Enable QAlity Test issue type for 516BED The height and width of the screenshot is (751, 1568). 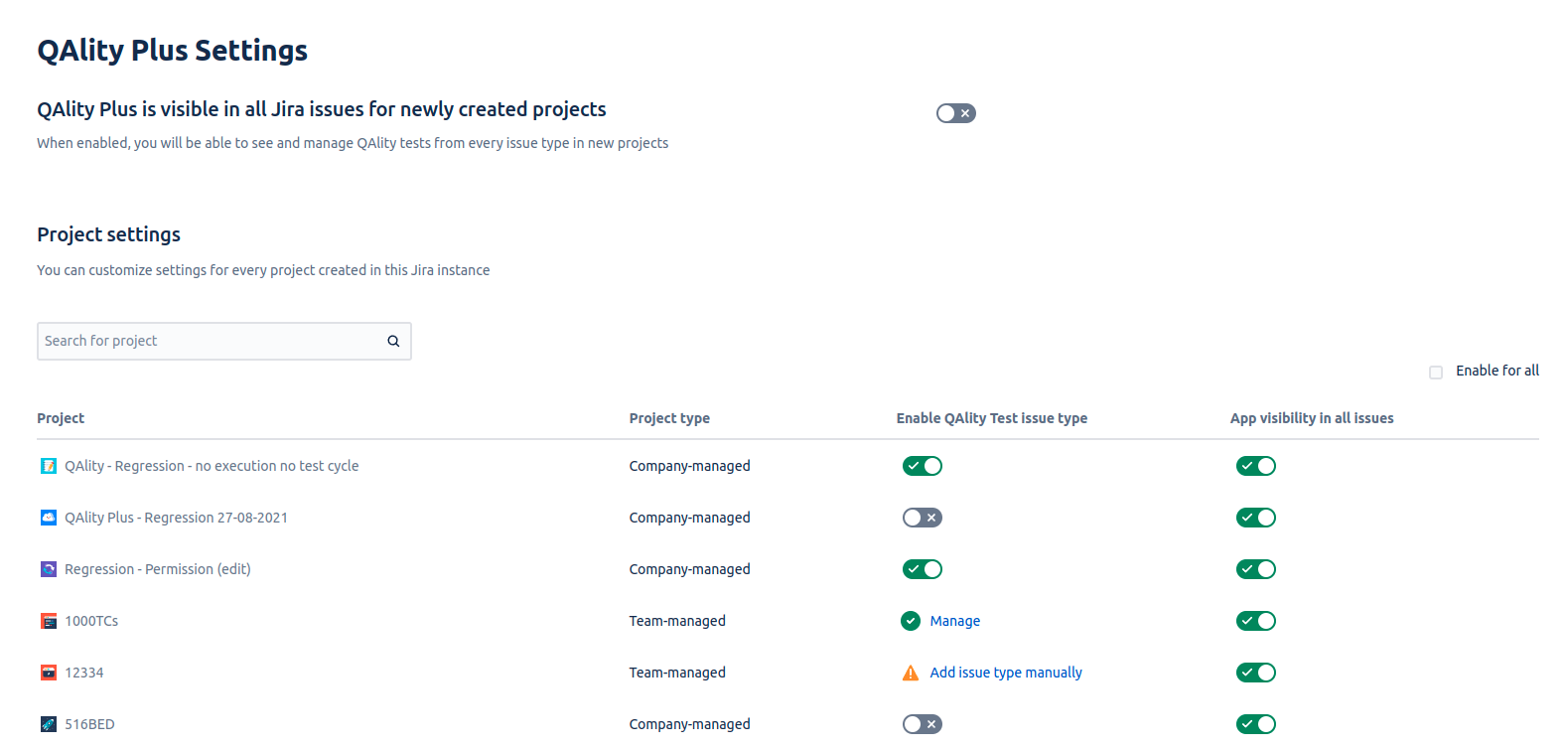coord(923,724)
